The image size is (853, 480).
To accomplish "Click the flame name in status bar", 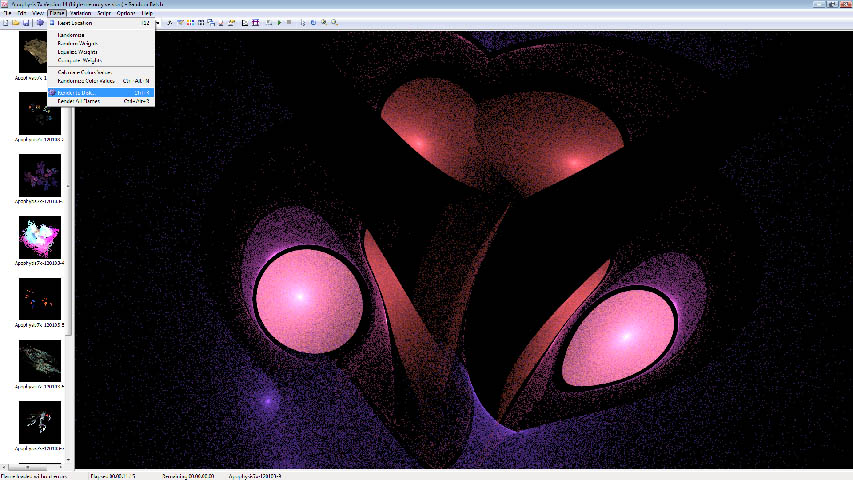I will (255, 476).
